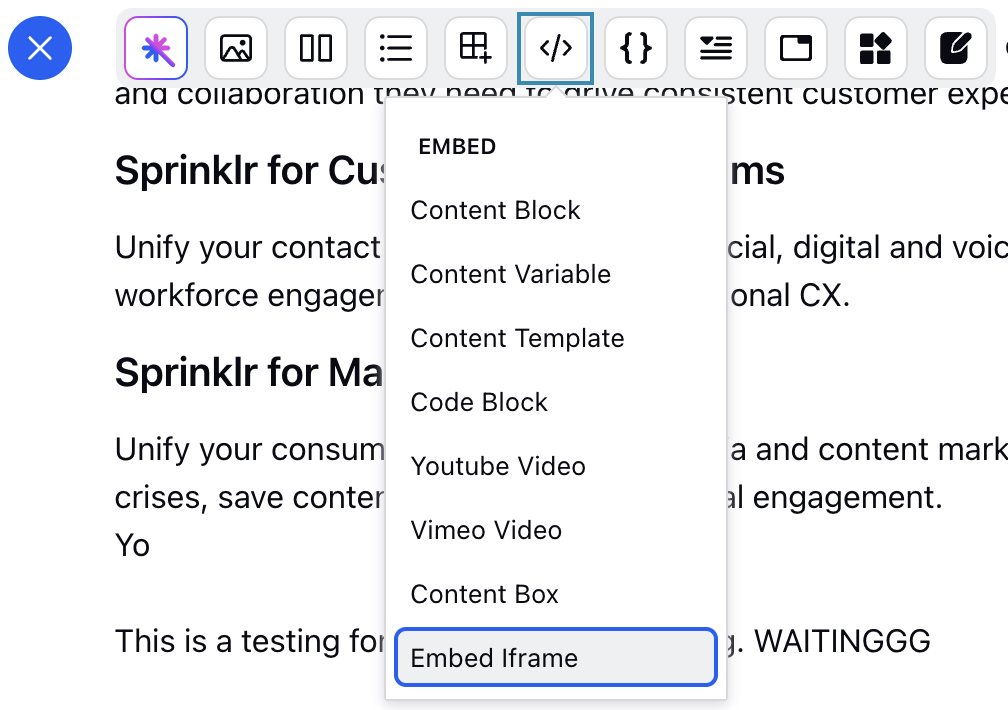Embed a Youtube Video
Screen dimensions: 1008x710
click(556, 466)
